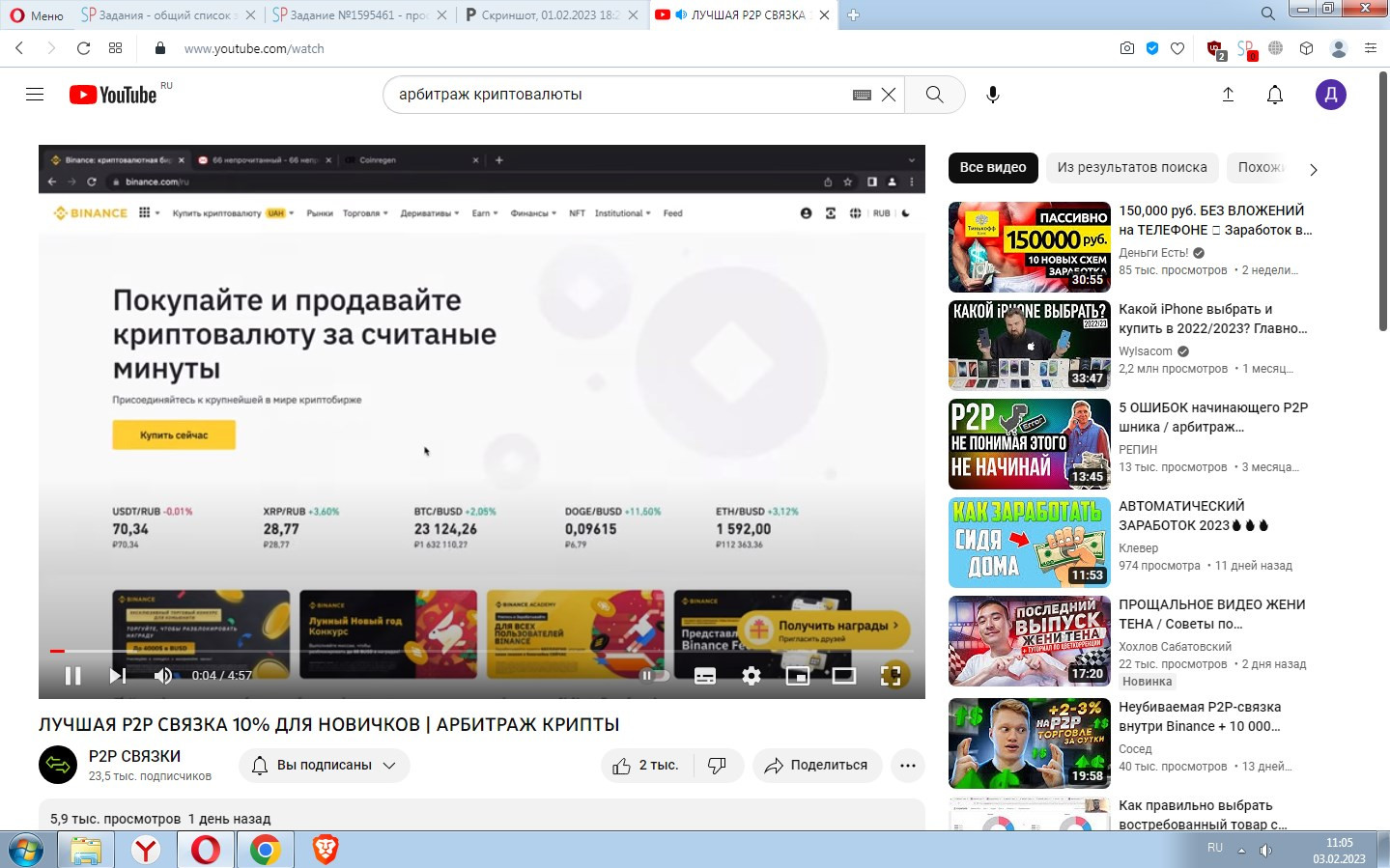Toggle the autoplay switch in the player
1390x868 pixels.
655,676
